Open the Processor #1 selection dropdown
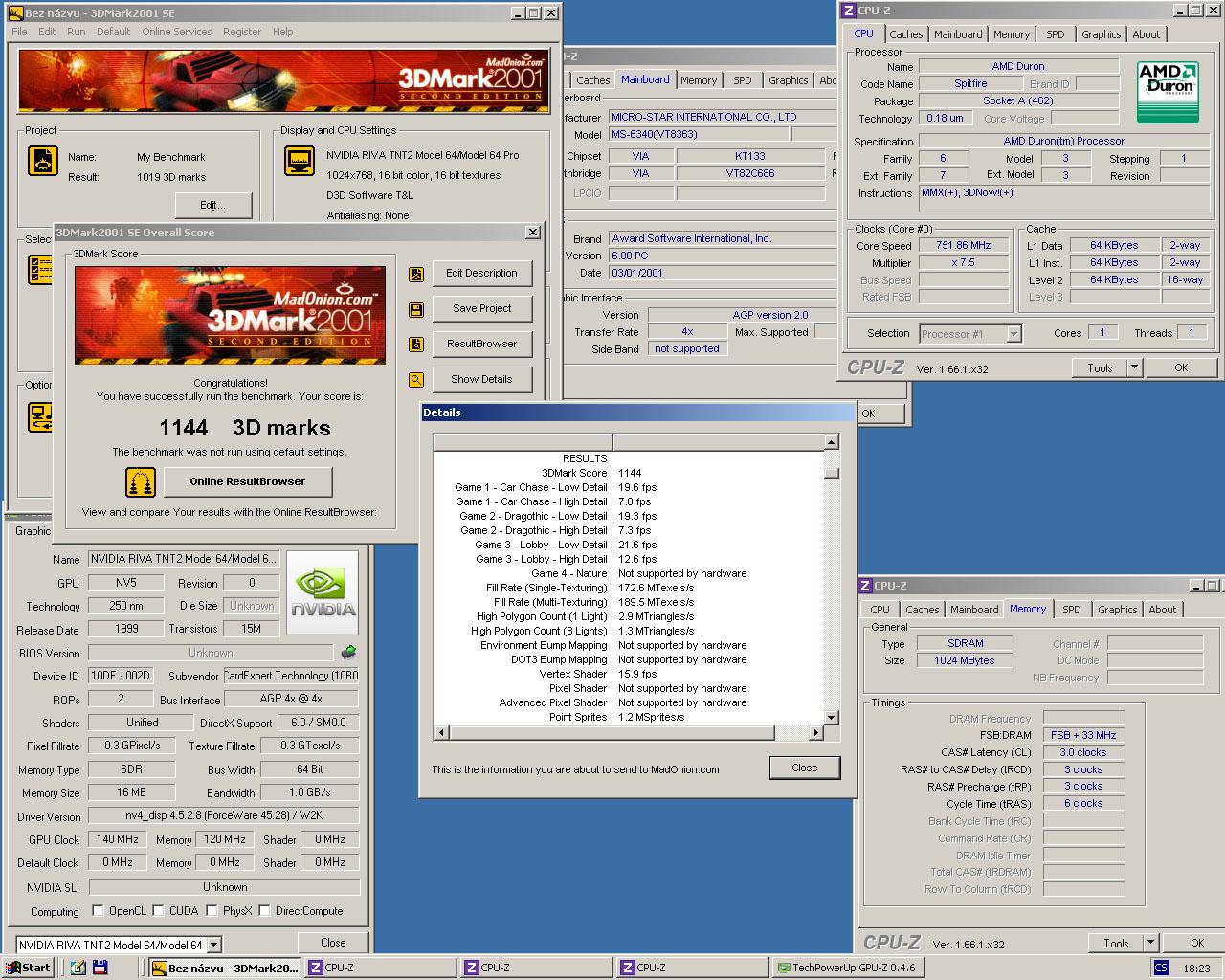 [x=1013, y=334]
